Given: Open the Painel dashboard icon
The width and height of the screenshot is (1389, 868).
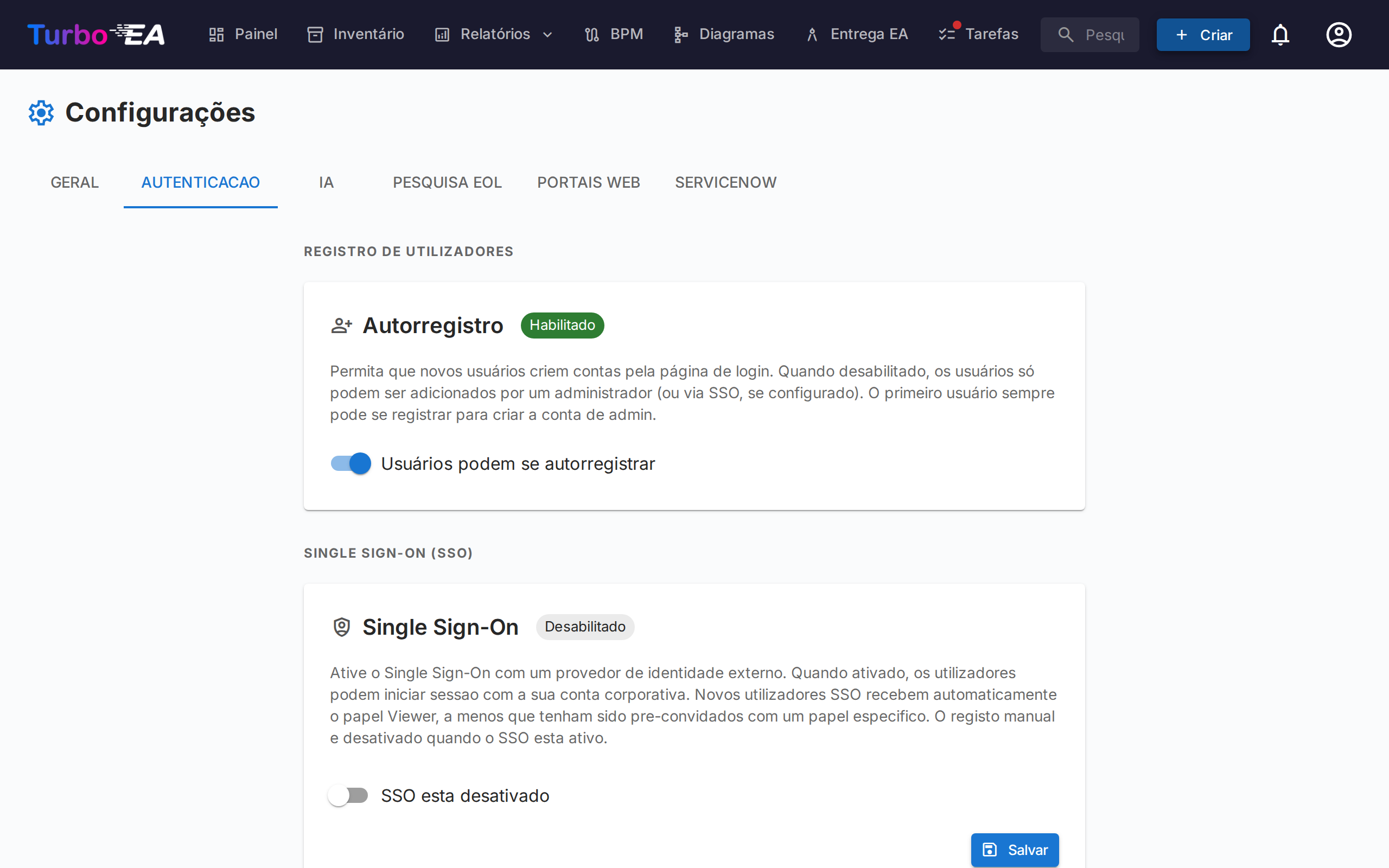Looking at the screenshot, I should click(216, 34).
